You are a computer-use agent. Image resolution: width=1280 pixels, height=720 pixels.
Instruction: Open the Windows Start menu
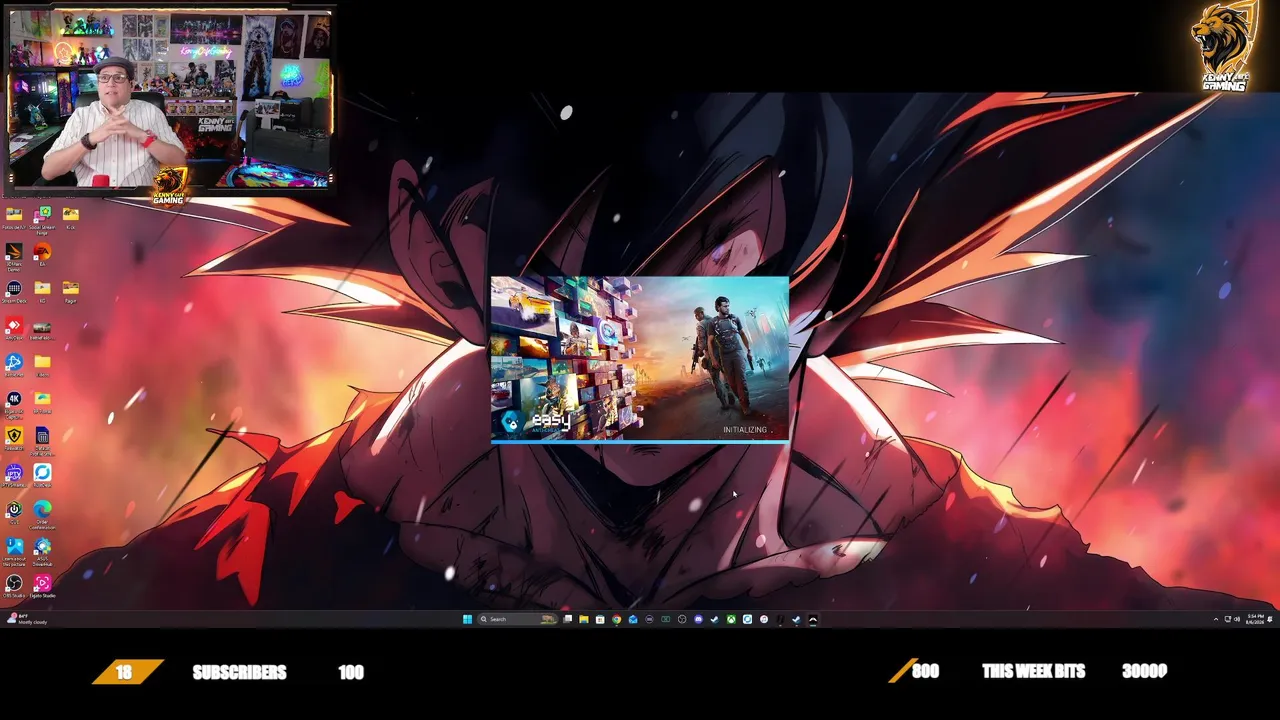467,619
